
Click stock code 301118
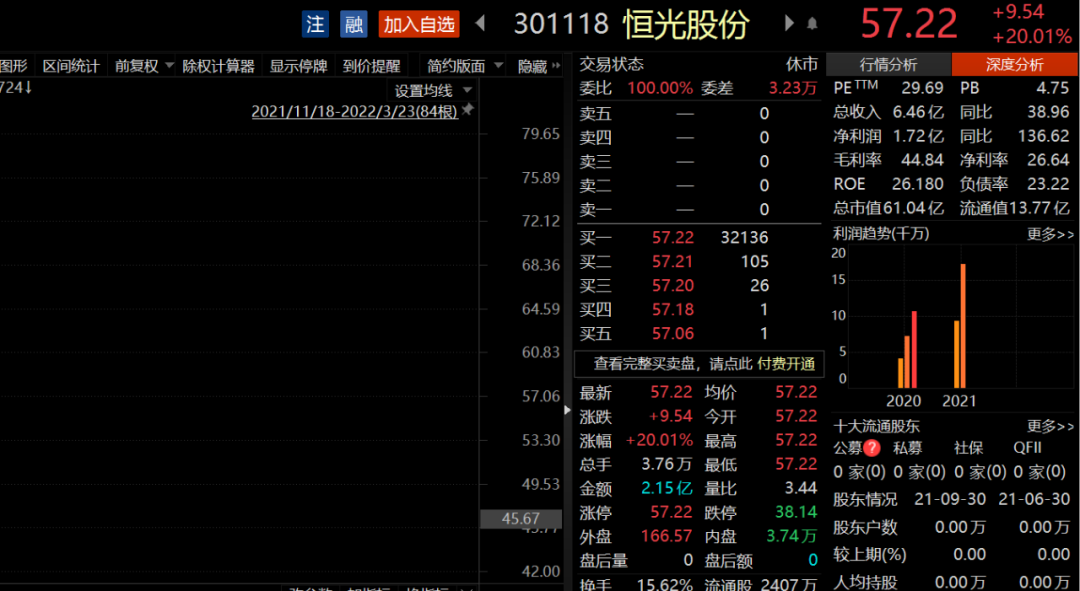point(561,25)
